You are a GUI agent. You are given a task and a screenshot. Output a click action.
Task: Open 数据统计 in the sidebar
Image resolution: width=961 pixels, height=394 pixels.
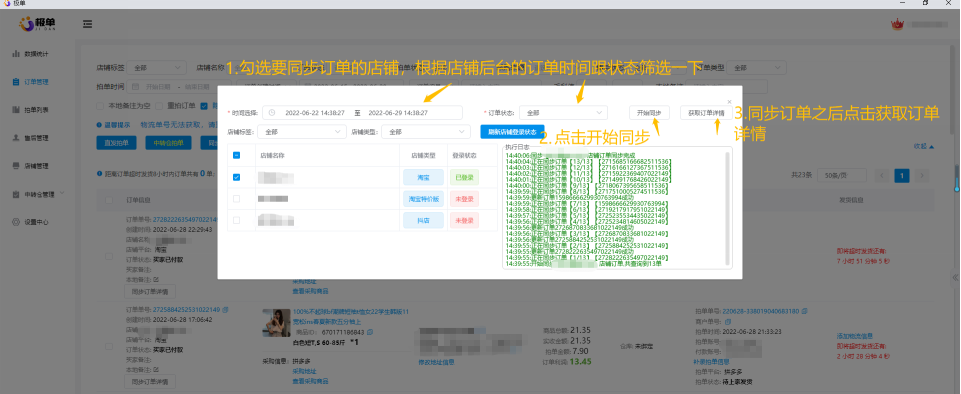36,54
